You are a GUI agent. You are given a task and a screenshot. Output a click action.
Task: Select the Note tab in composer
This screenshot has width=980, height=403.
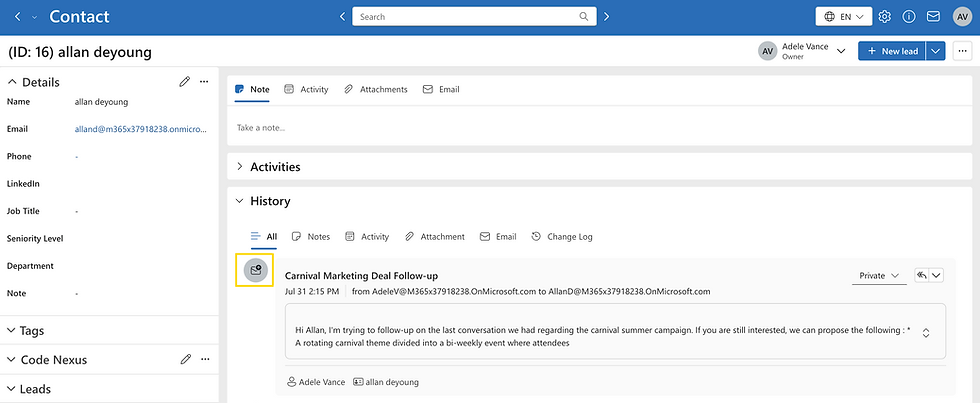click(252, 89)
